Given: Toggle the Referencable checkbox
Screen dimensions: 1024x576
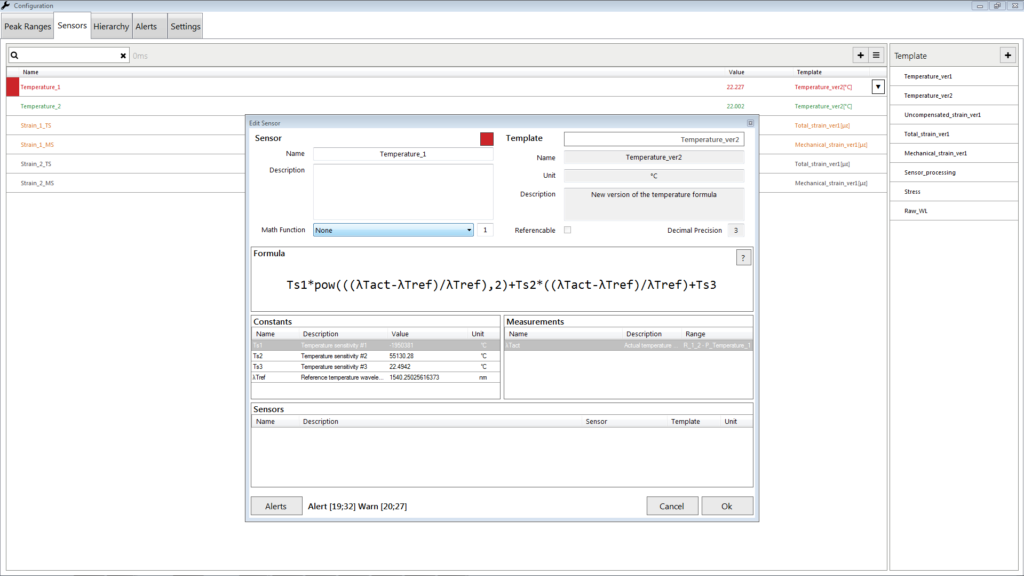Looking at the screenshot, I should tap(568, 230).
